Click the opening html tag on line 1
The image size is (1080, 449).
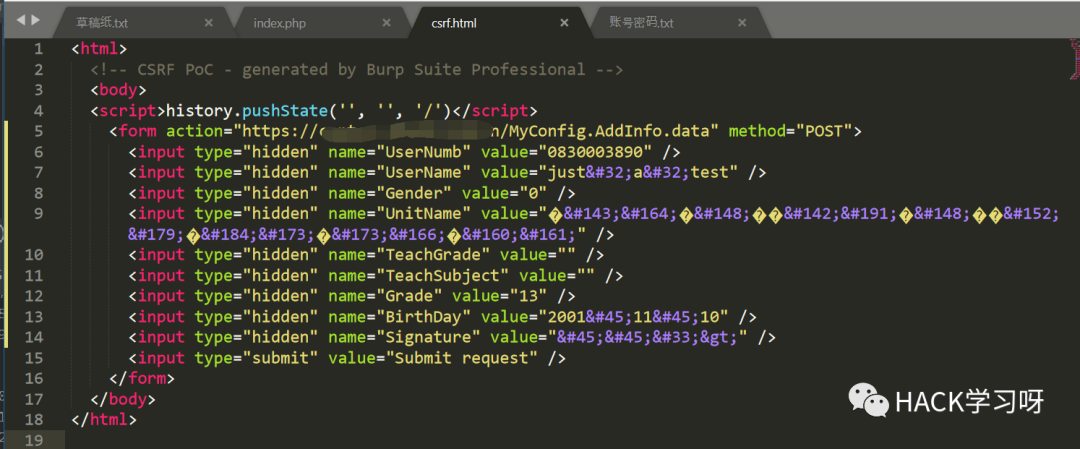[x=99, y=49]
